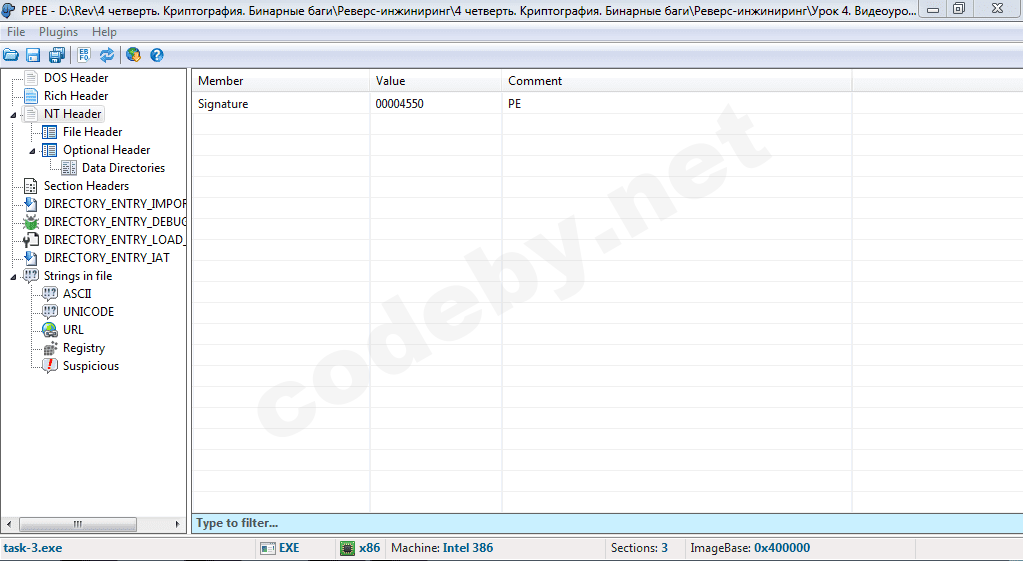Click the blue arrows Reload icon

coord(106,55)
